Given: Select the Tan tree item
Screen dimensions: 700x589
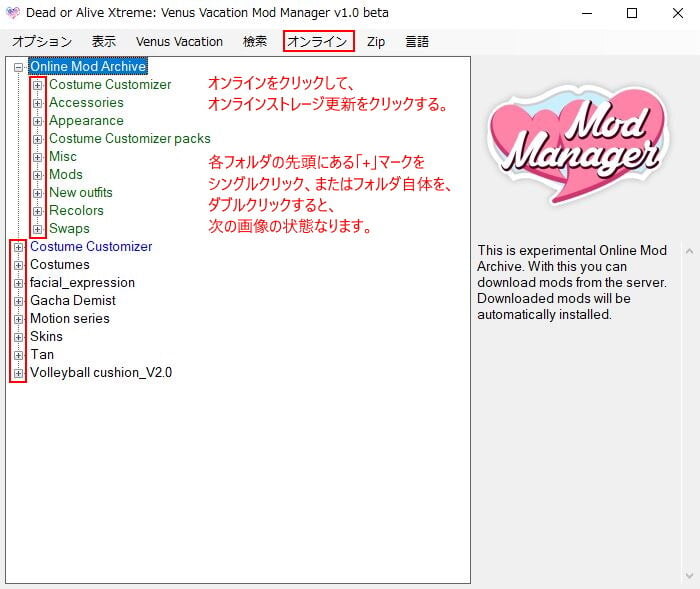Looking at the screenshot, I should point(42,355).
